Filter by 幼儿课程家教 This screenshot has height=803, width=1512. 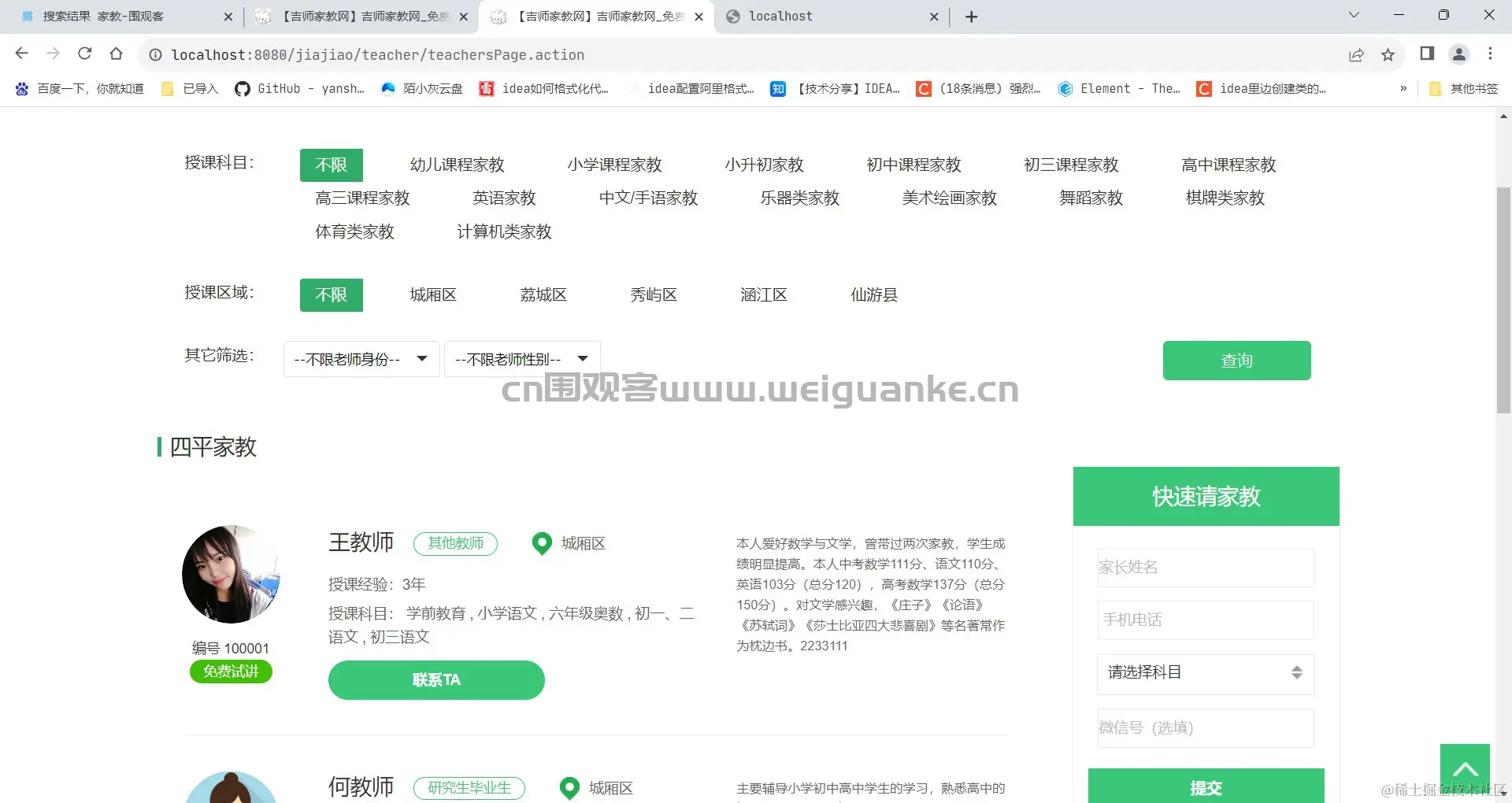[458, 165]
